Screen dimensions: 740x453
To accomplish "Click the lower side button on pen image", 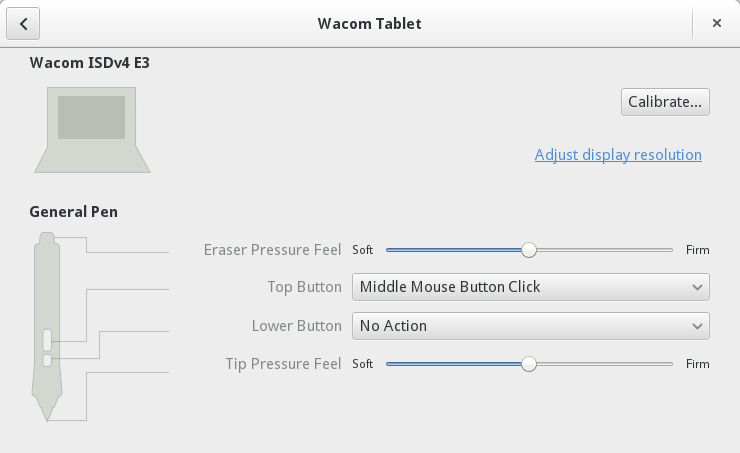I will point(47,361).
